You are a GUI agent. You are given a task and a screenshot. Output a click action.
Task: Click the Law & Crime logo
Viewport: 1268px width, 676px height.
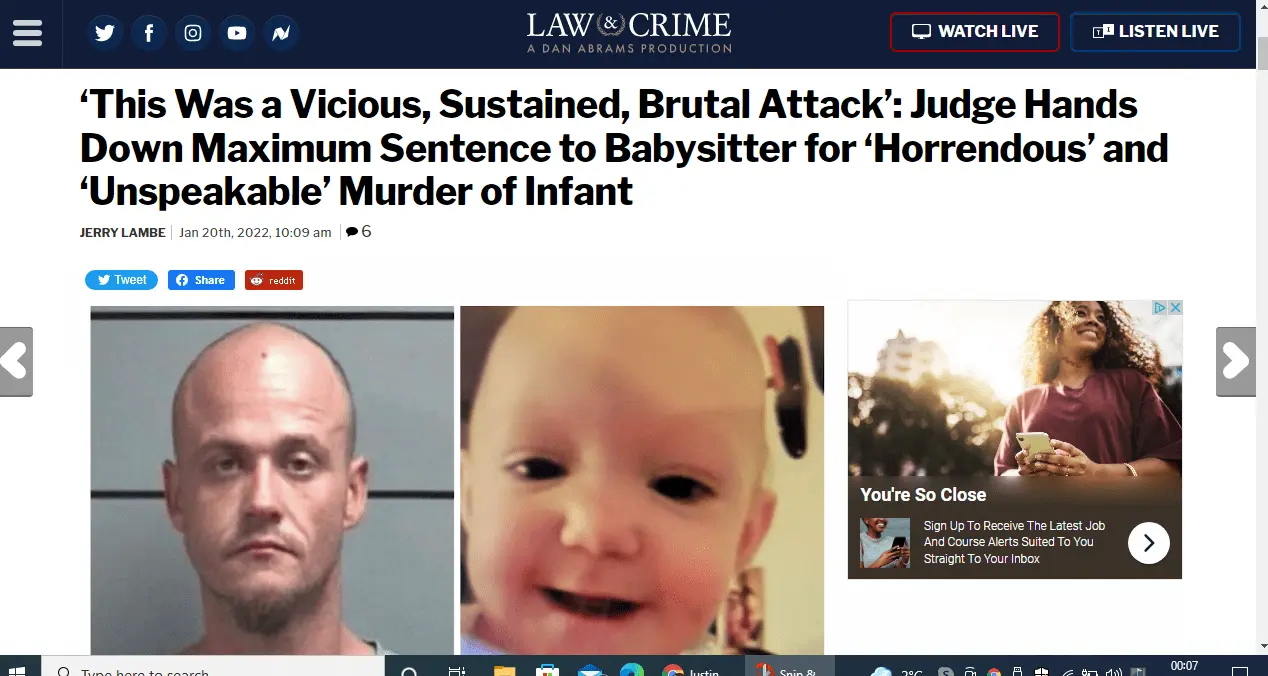point(629,32)
